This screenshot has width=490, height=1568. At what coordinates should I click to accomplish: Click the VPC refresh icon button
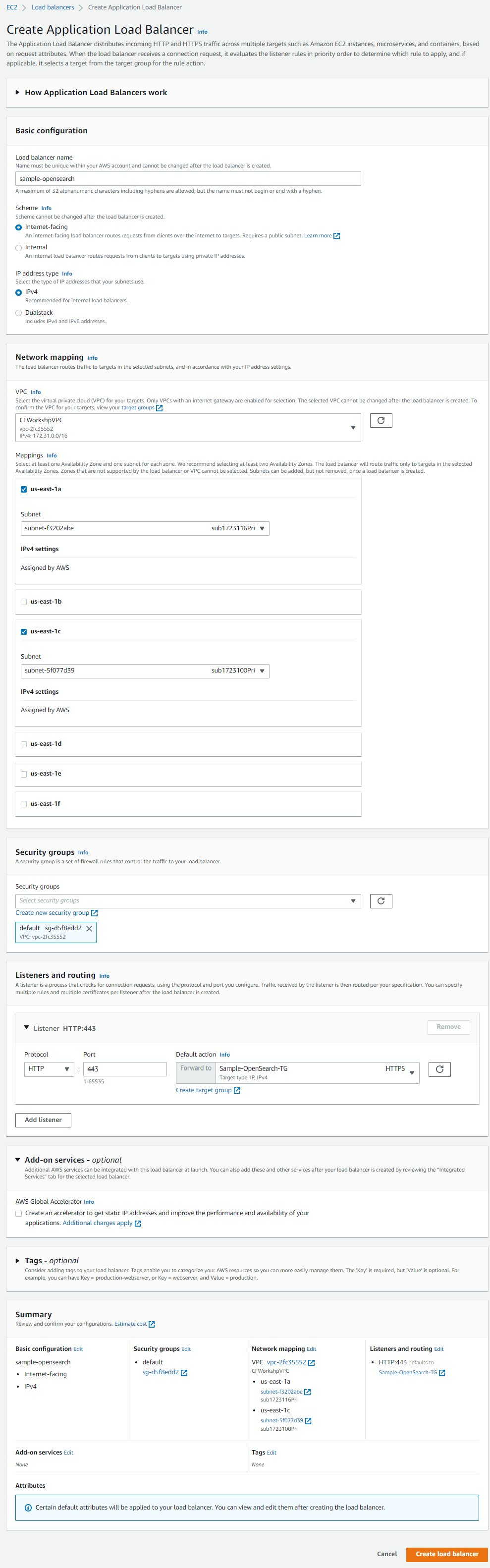[x=381, y=421]
